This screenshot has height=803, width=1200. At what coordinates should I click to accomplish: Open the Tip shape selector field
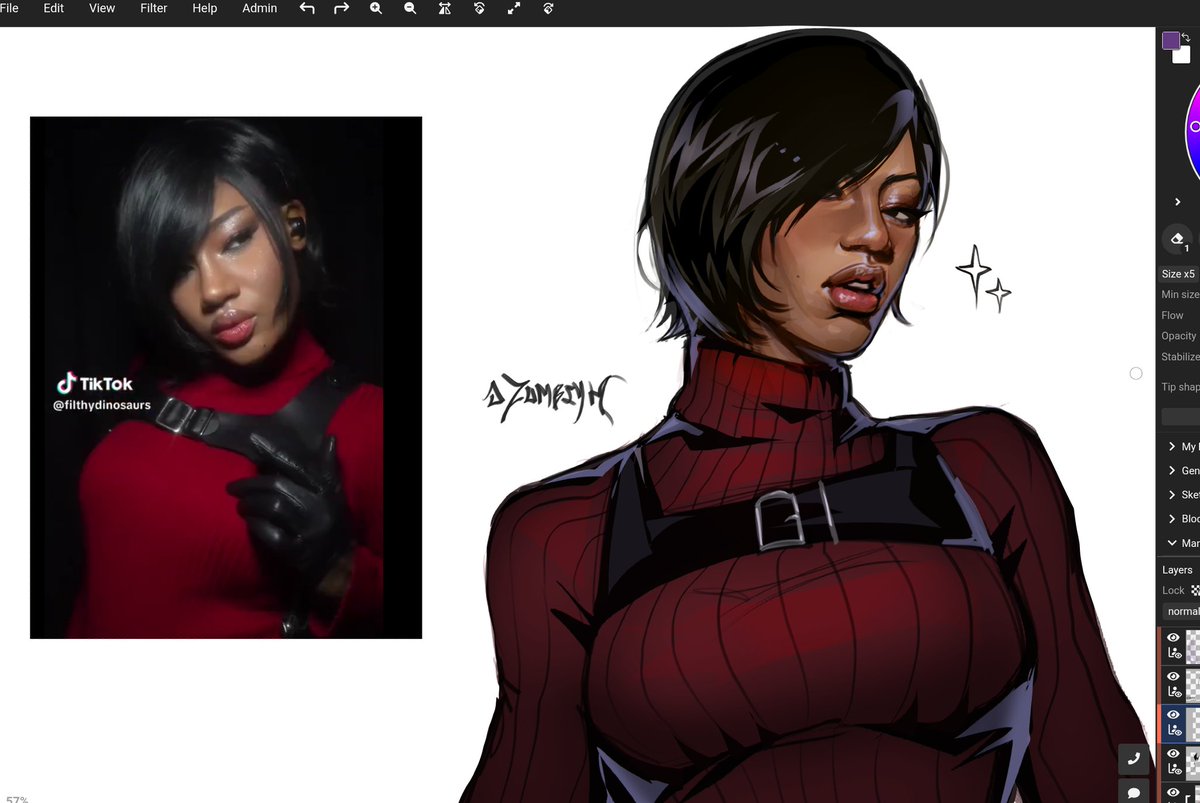tap(1181, 417)
